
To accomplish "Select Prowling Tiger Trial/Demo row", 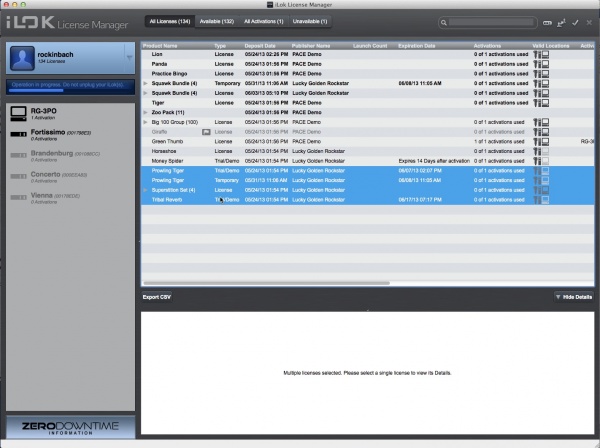I will pyautogui.click(x=367, y=171).
